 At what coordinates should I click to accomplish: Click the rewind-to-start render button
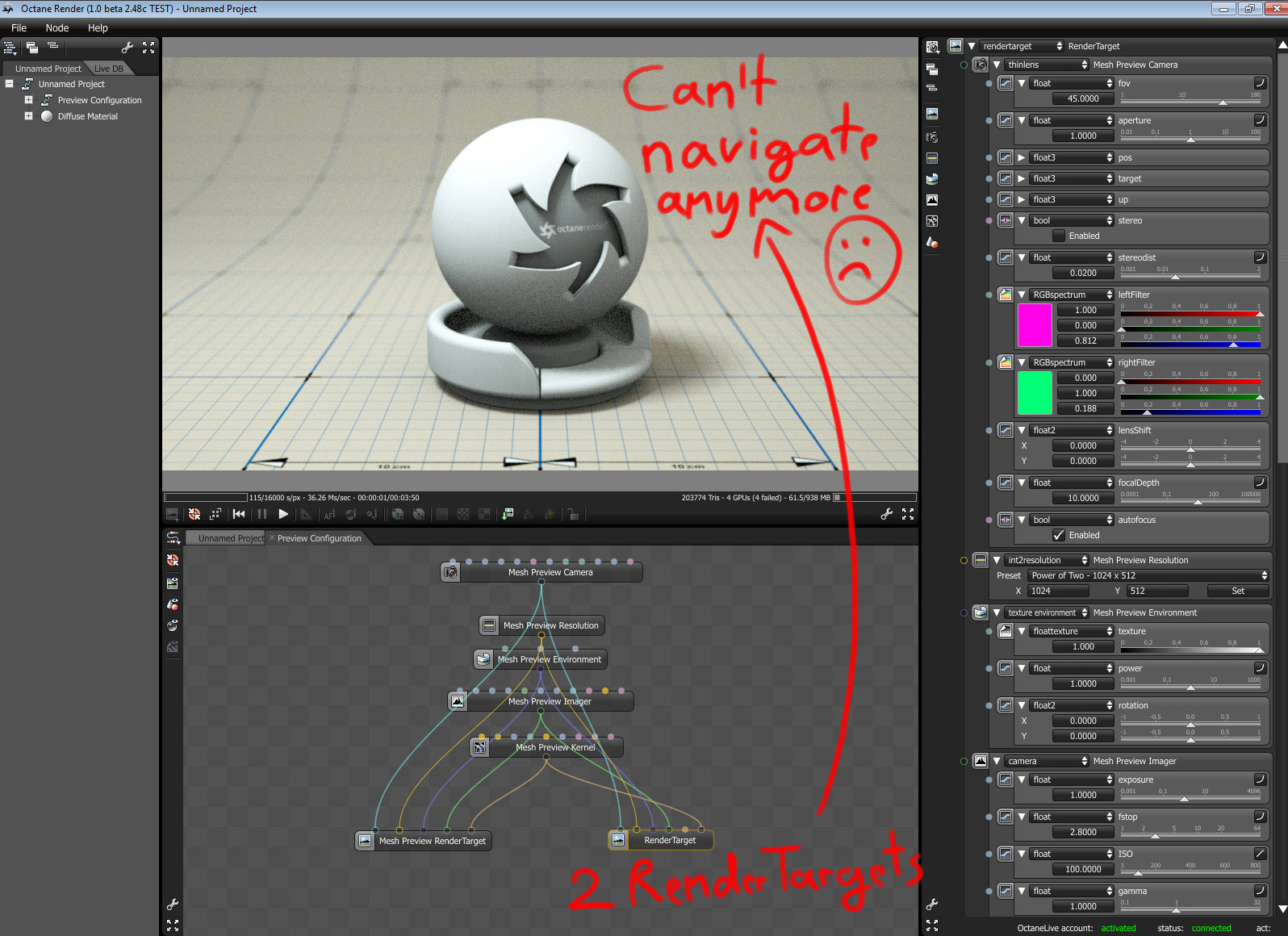point(239,514)
